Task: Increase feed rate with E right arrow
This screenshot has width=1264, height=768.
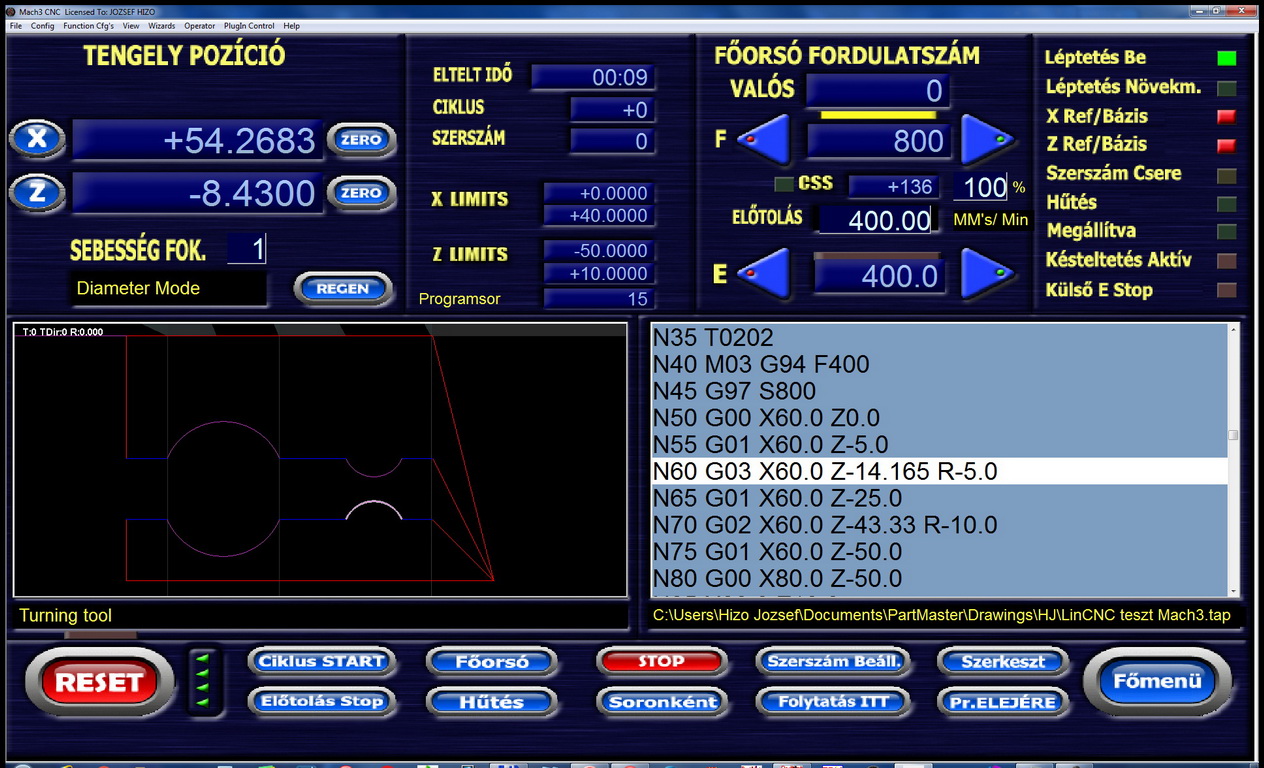Action: tap(987, 274)
